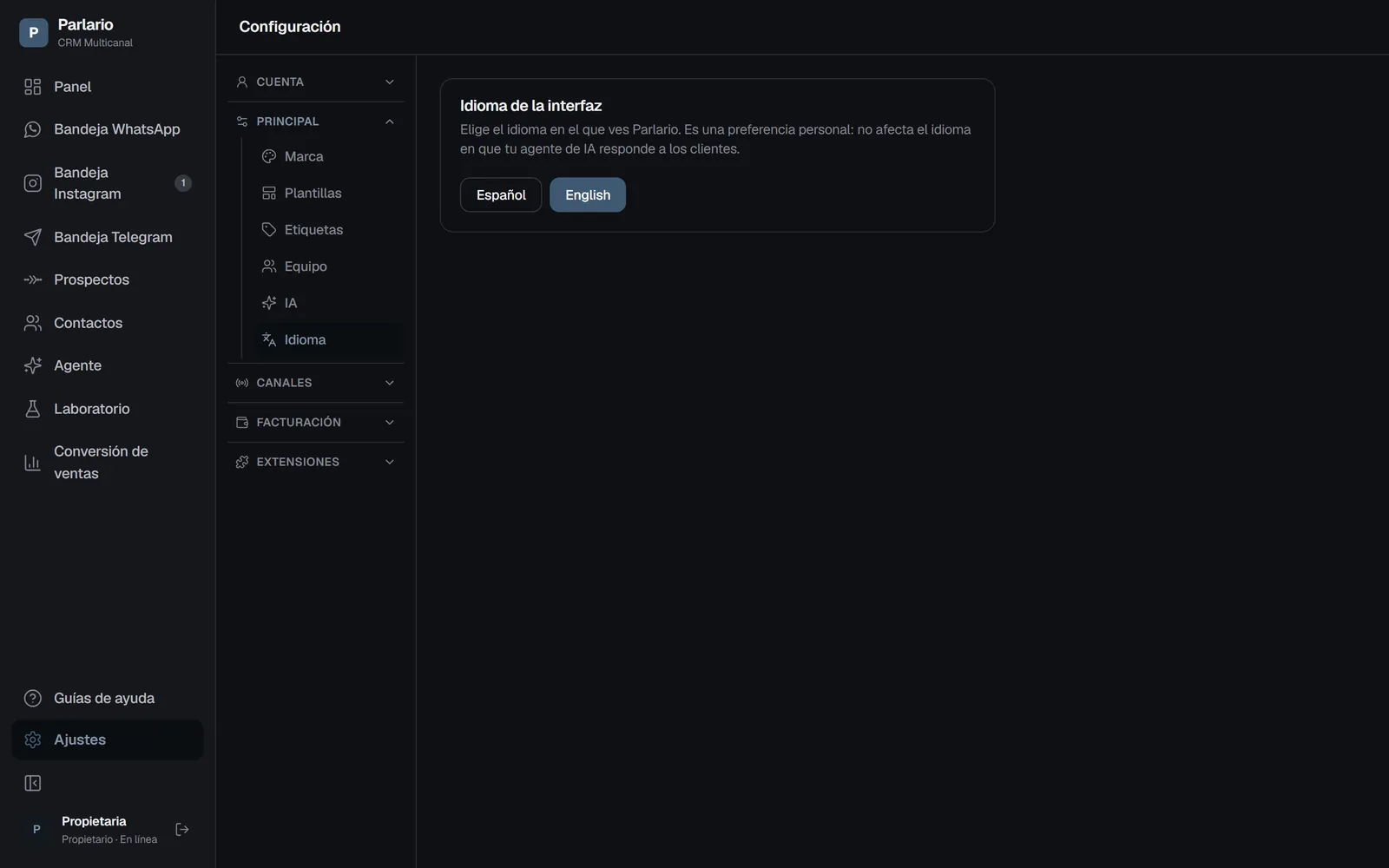Click the Contactos people icon
Viewport: 1389px width, 868px height.
[33, 323]
